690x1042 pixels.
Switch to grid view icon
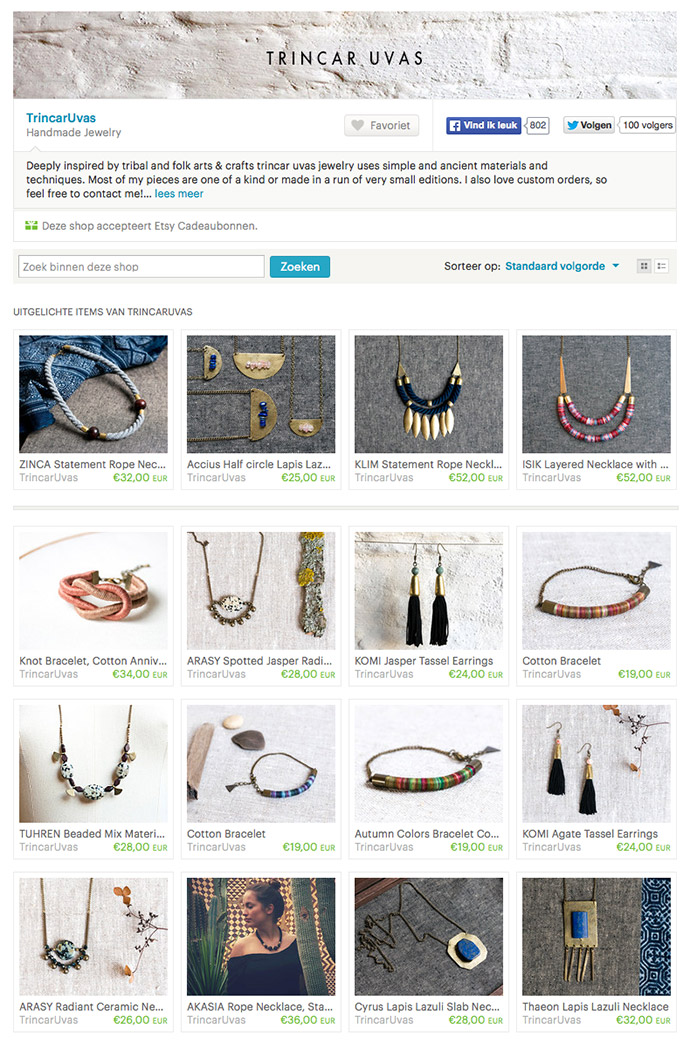click(643, 266)
